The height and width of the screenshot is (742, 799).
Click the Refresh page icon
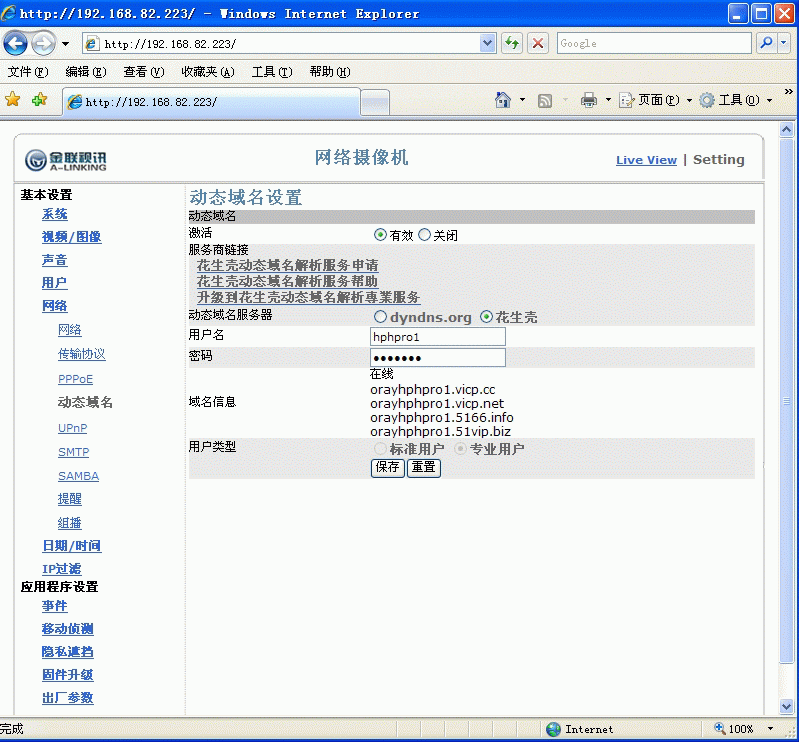pos(512,43)
